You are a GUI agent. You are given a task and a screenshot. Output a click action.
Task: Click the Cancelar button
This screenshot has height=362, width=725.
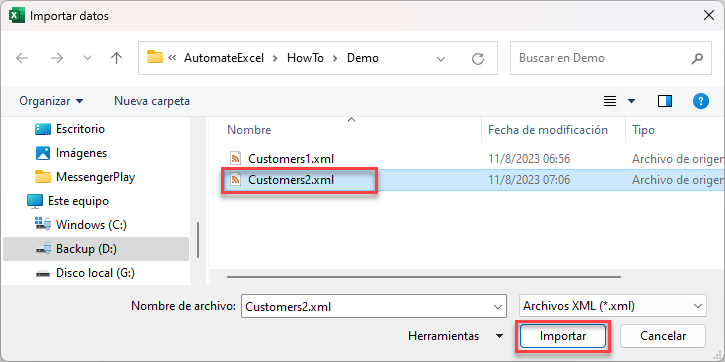point(663,336)
